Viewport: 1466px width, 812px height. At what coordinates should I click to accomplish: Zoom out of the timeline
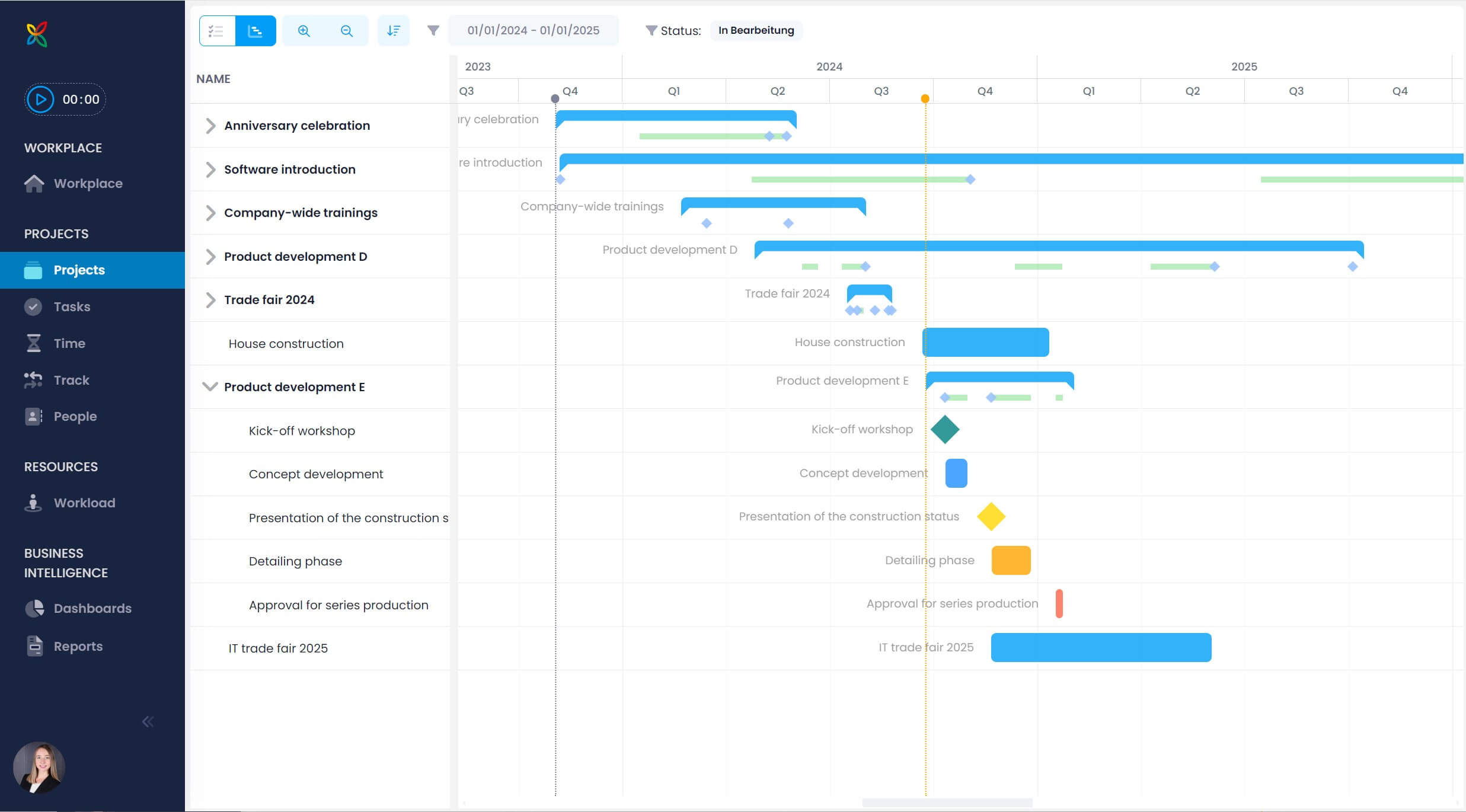pos(347,31)
